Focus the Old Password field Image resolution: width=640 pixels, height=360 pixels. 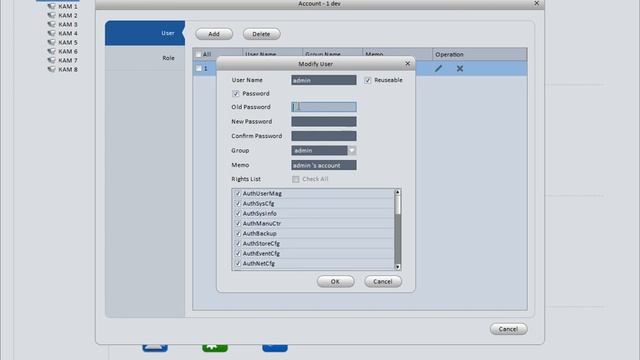324,107
